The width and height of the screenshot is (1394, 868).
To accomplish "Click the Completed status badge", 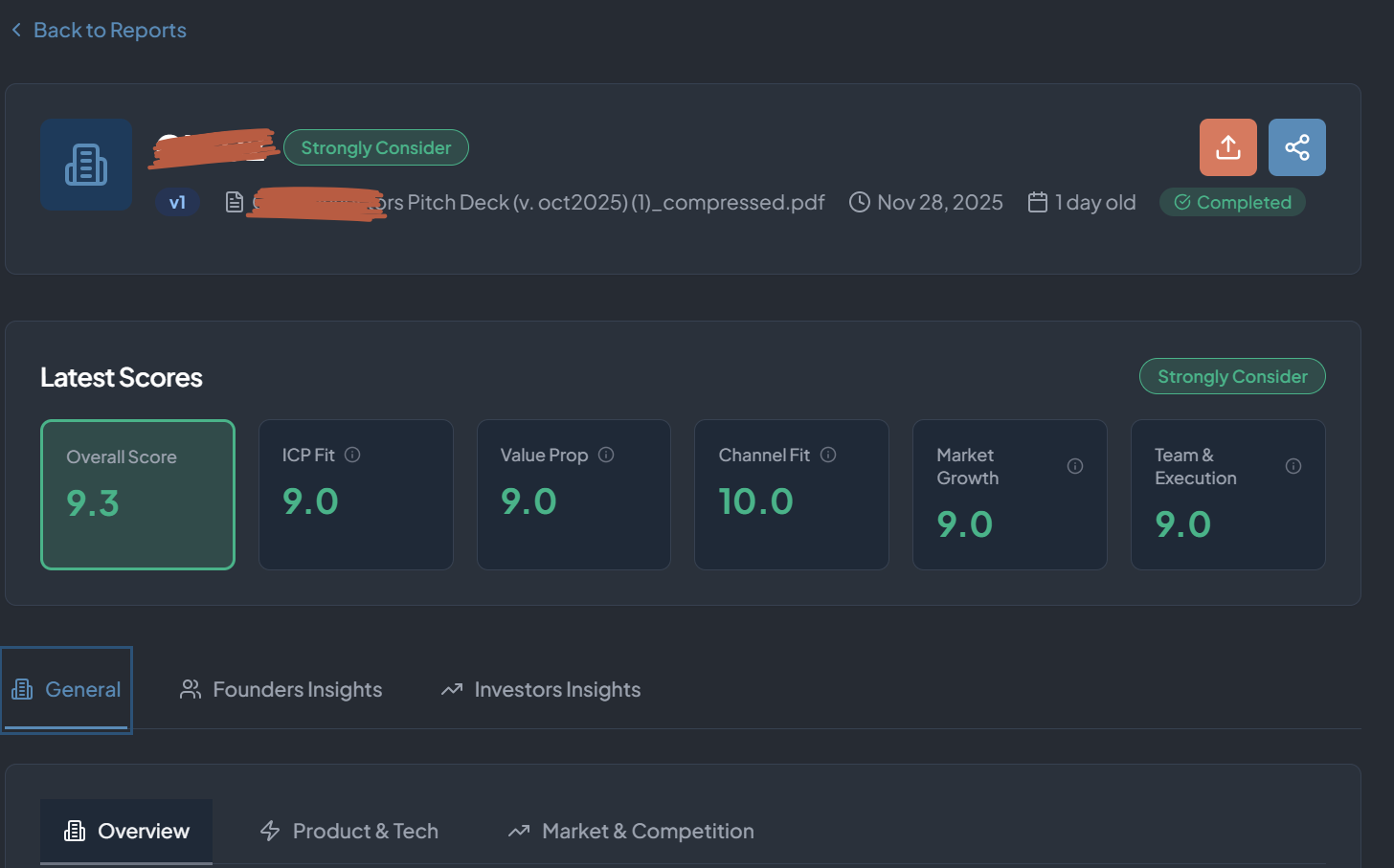I will click(1232, 202).
